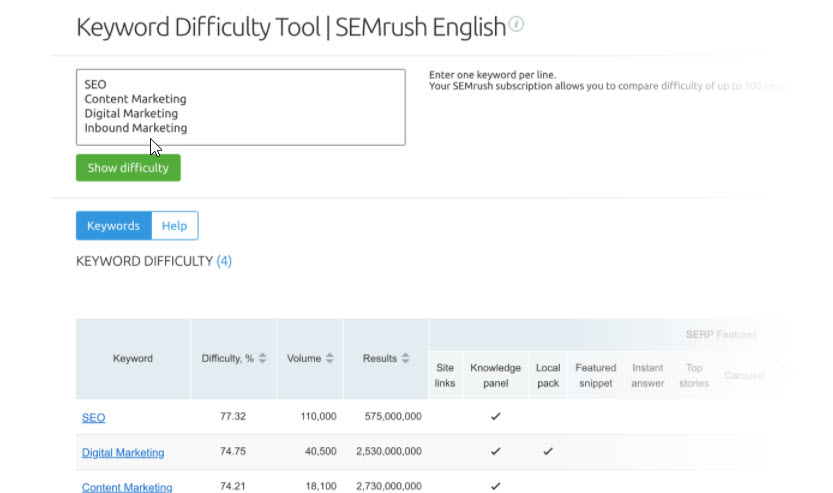Click the Top stories column header
Screen dimensions: 833x493
pyautogui.click(x=694, y=375)
